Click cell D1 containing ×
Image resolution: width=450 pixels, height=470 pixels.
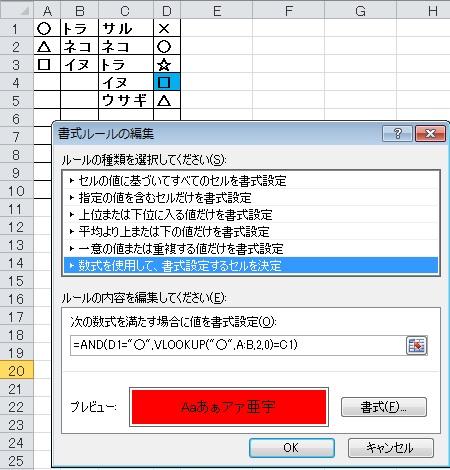tap(167, 28)
